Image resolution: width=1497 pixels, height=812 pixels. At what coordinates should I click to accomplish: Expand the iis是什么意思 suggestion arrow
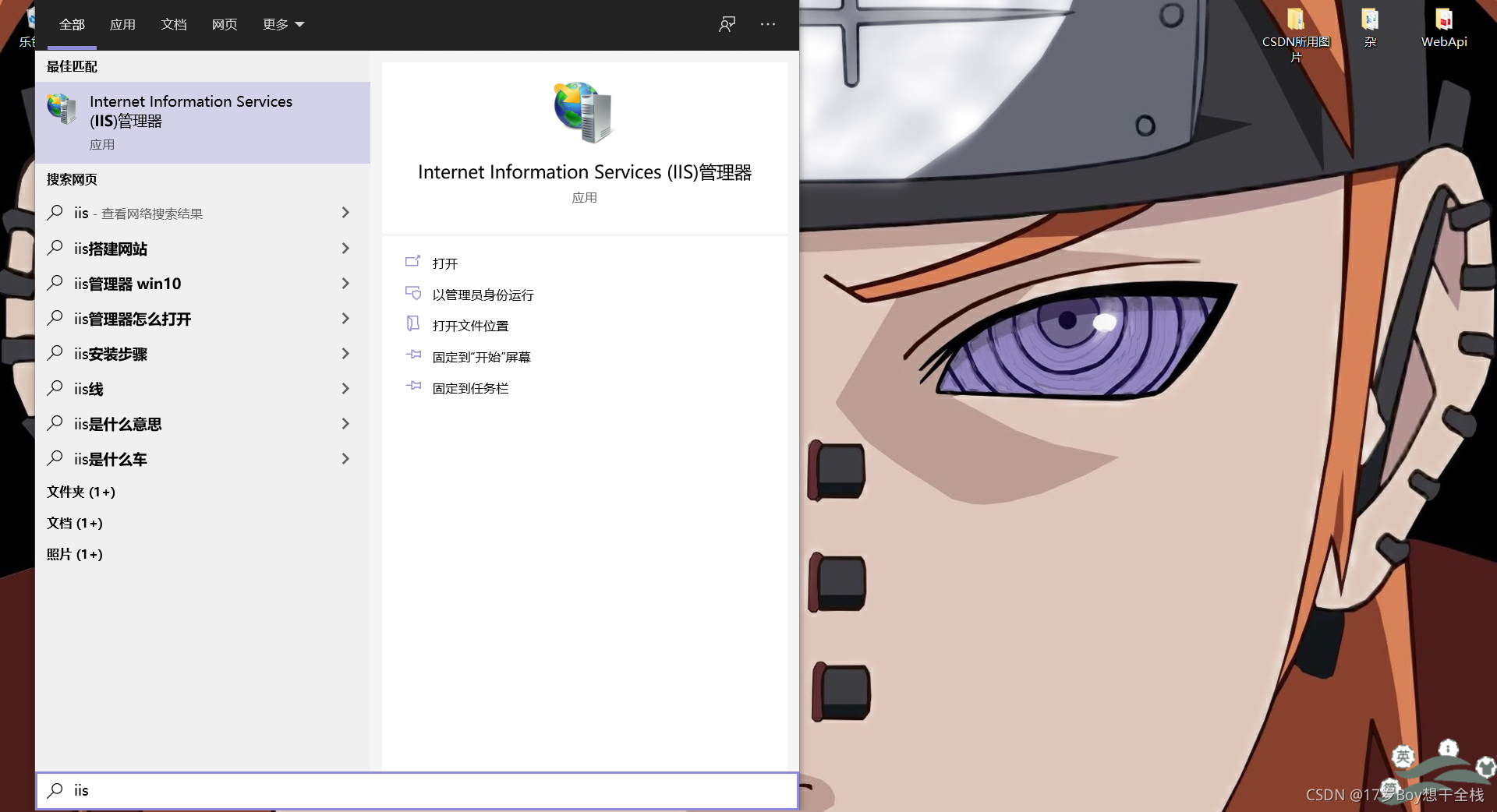[x=345, y=423]
